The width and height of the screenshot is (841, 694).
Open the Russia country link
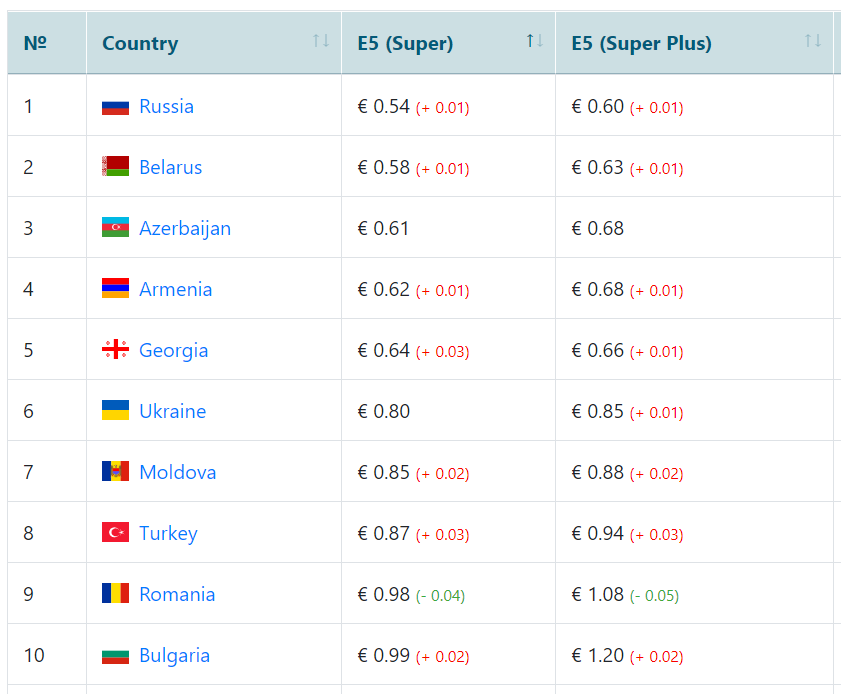(x=166, y=106)
